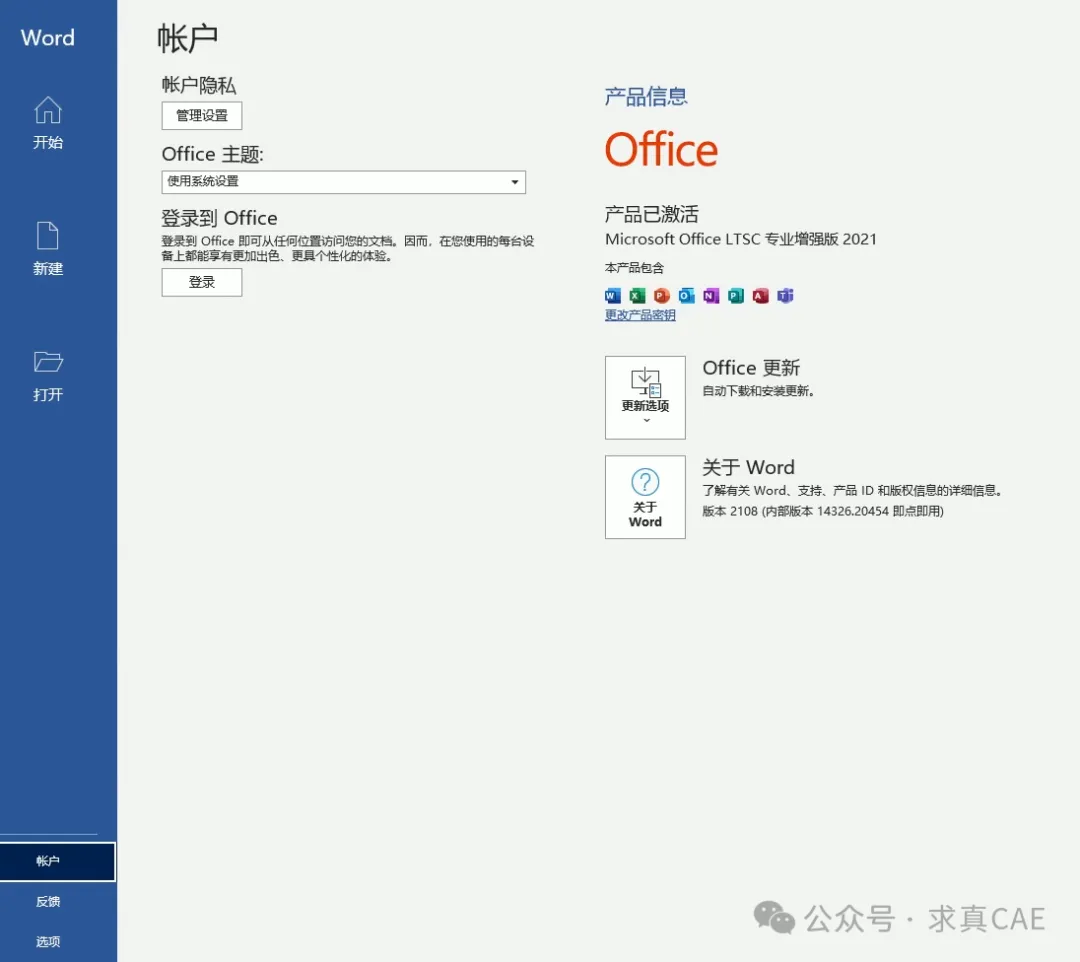The width and height of the screenshot is (1080, 962).
Task: Click the Excel product icon
Action: point(637,296)
